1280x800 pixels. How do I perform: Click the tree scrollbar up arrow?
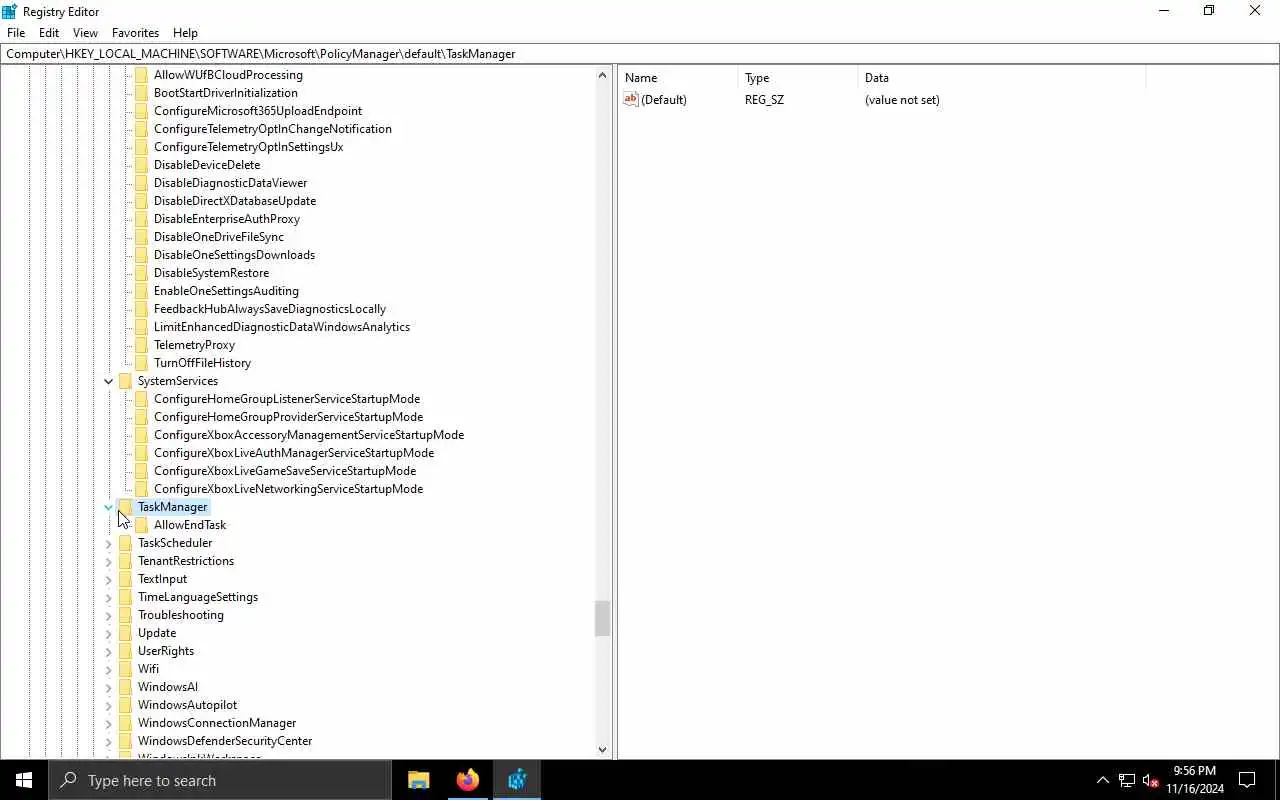click(x=602, y=75)
